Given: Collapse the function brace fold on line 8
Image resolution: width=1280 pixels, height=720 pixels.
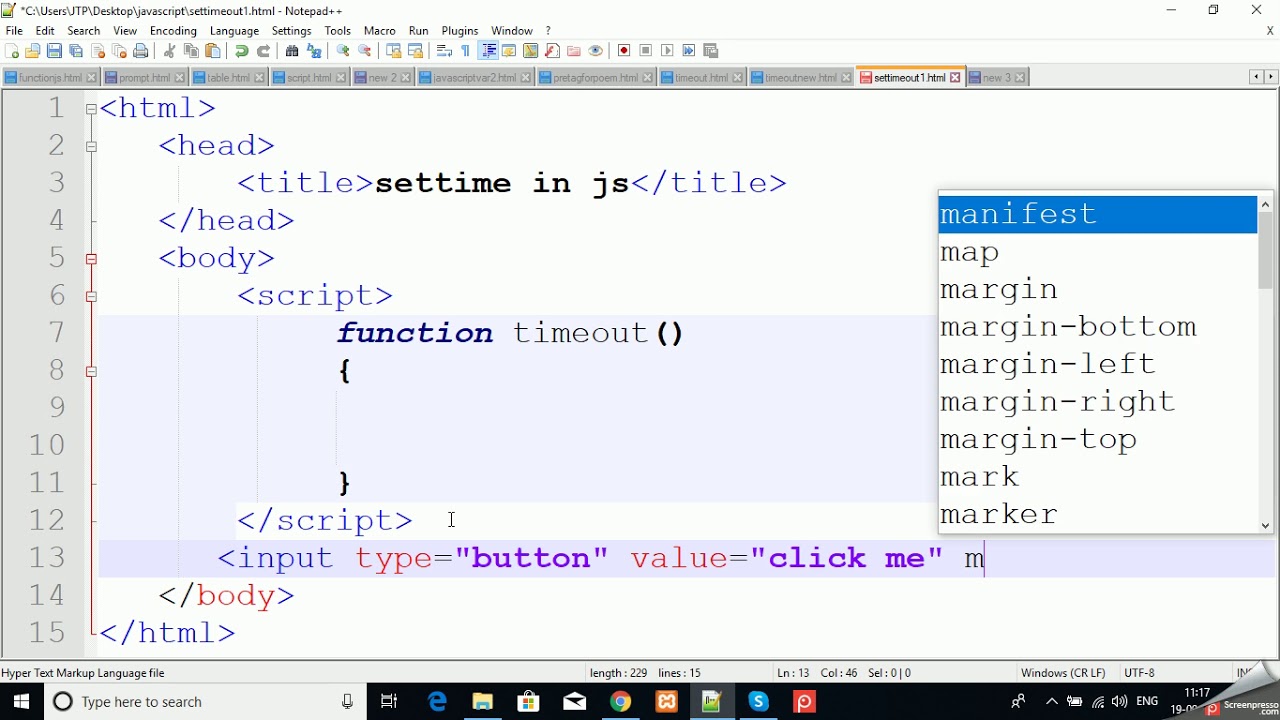Looking at the screenshot, I should (91, 371).
